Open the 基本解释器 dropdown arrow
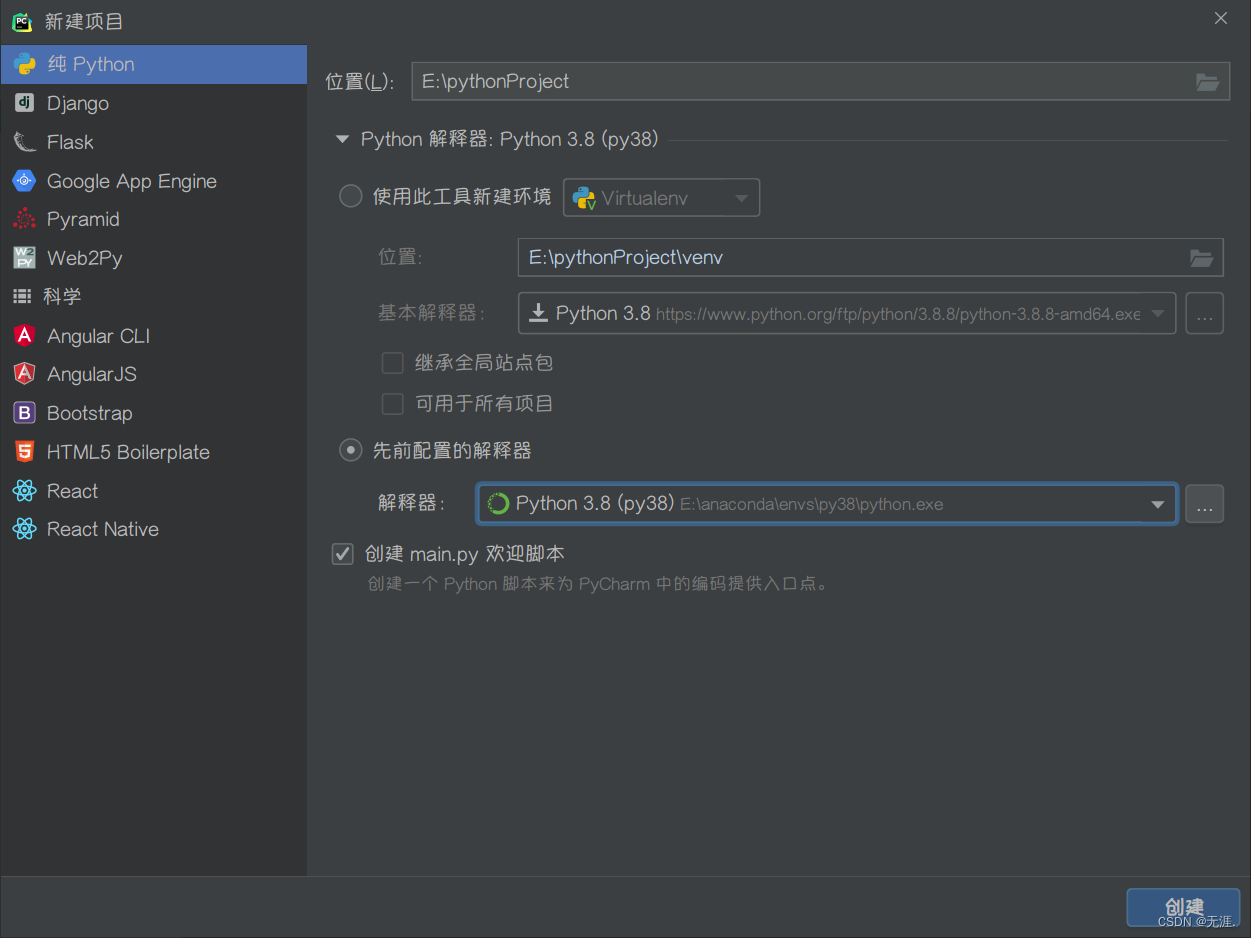The width and height of the screenshot is (1251, 938). tap(1158, 314)
